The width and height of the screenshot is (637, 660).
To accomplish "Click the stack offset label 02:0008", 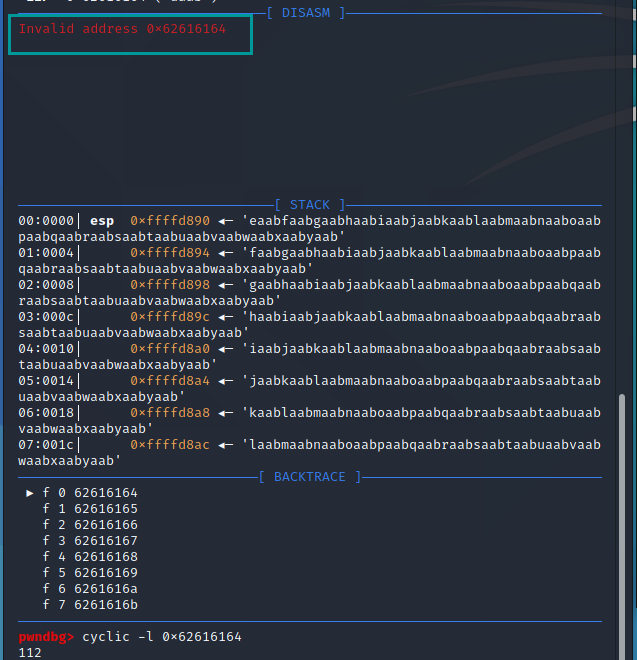I will (46, 285).
